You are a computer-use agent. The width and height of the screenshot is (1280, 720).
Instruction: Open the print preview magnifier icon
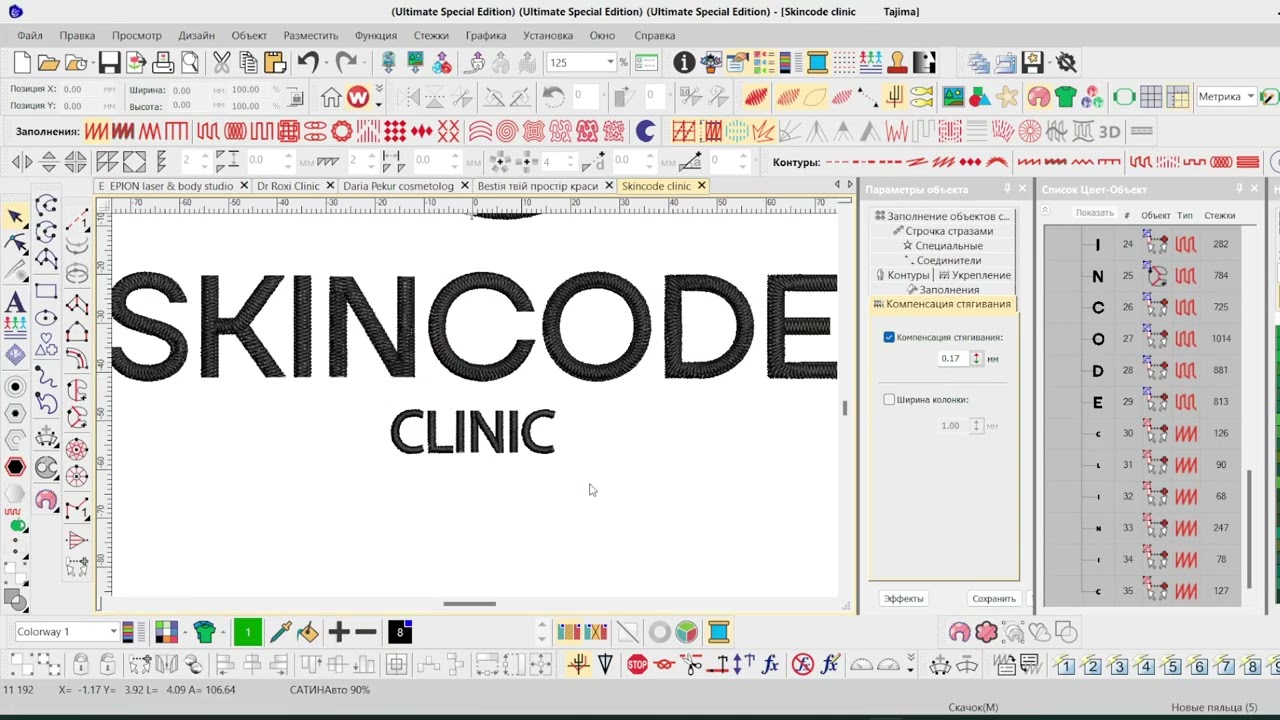tap(189, 63)
